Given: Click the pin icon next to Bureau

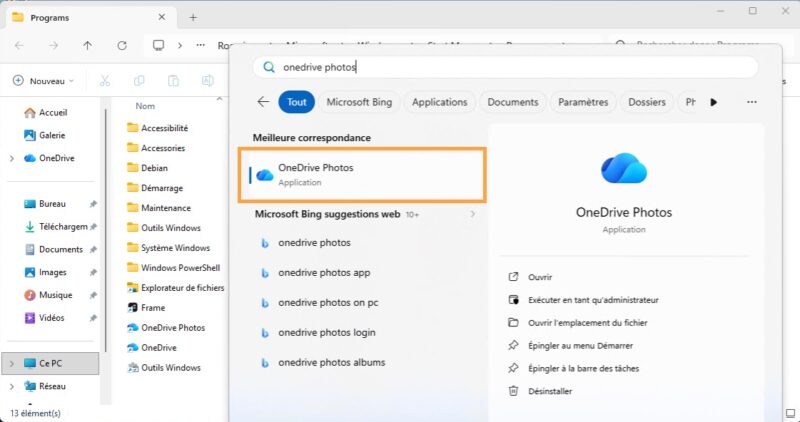Looking at the screenshot, I should pos(93,204).
